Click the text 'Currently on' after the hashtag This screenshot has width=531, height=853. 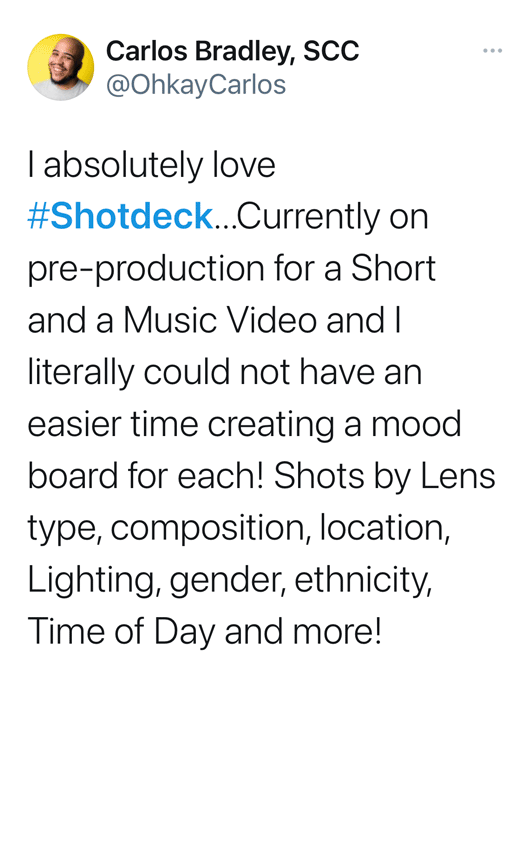(x=332, y=216)
